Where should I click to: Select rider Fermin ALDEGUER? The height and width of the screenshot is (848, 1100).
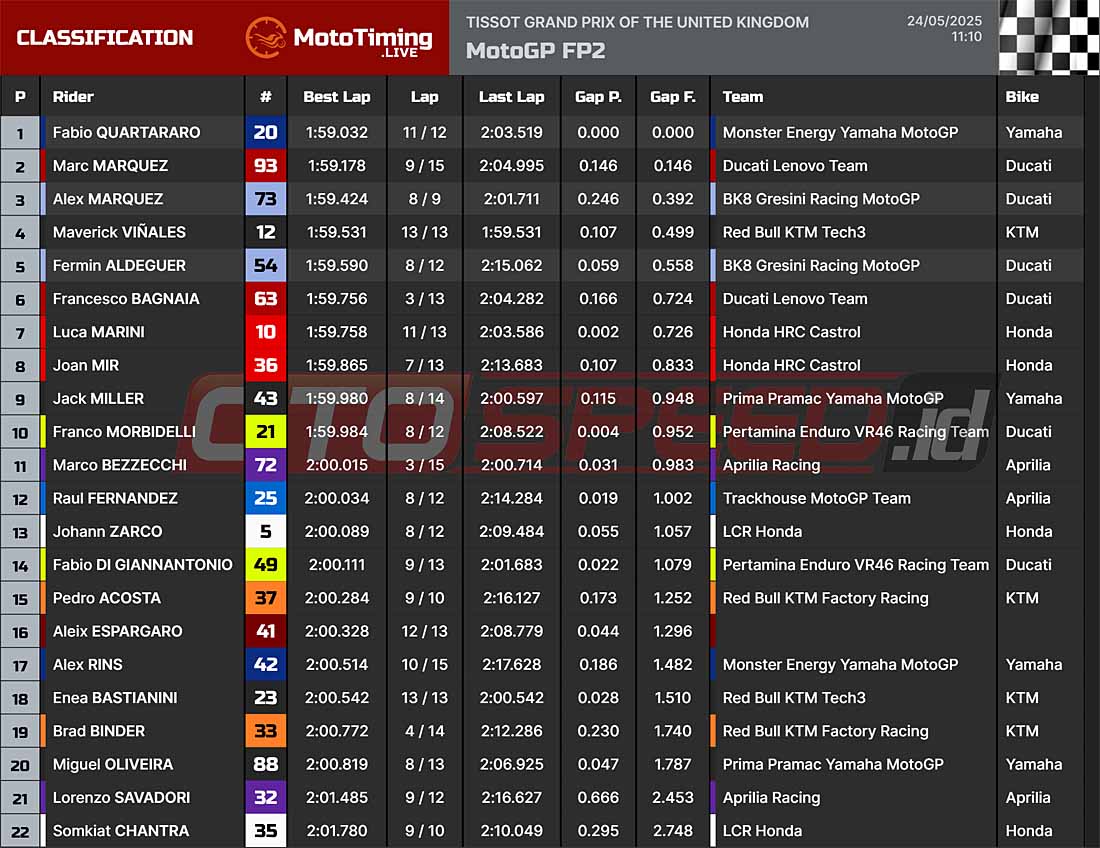click(x=119, y=265)
